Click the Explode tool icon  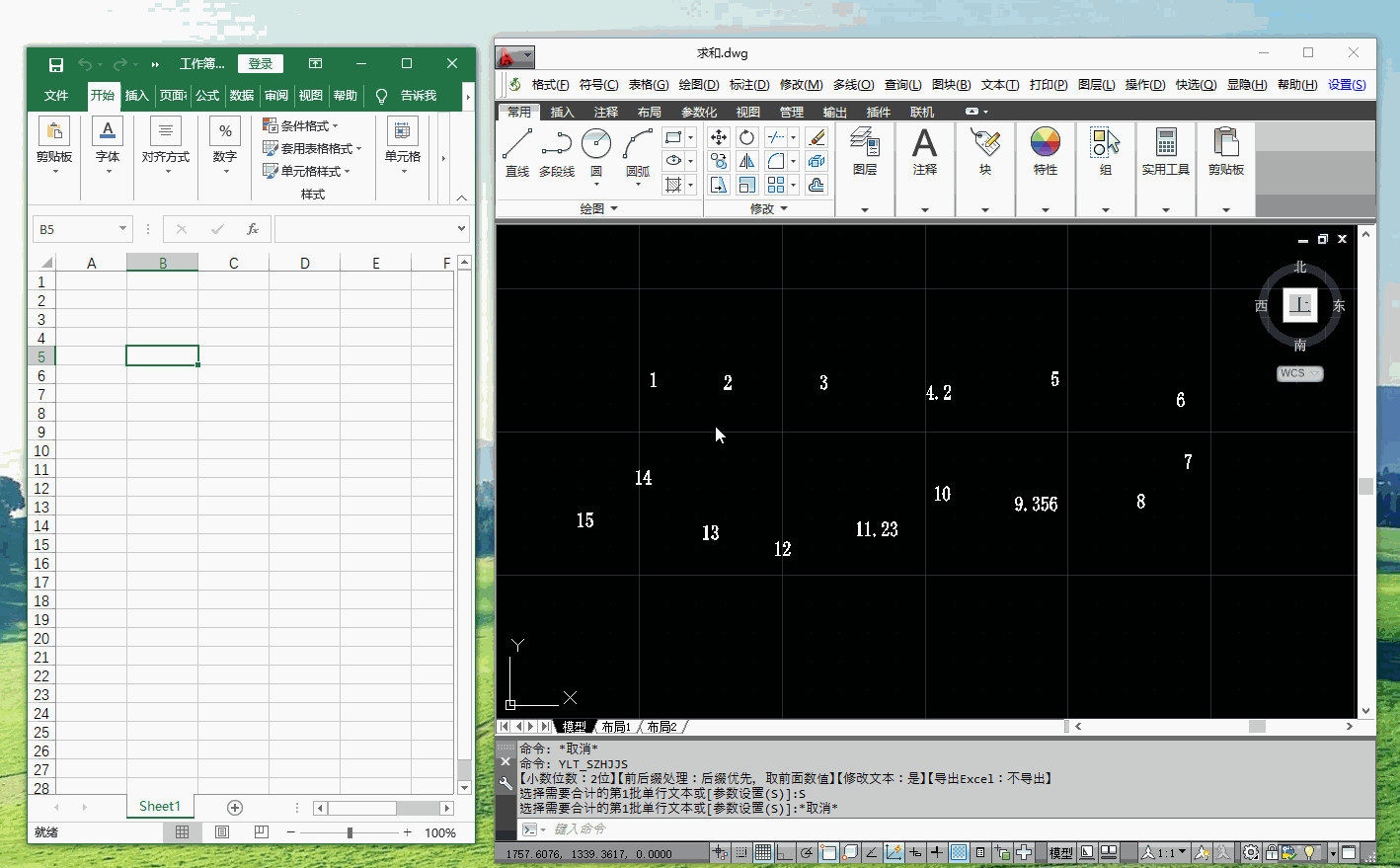[x=817, y=161]
